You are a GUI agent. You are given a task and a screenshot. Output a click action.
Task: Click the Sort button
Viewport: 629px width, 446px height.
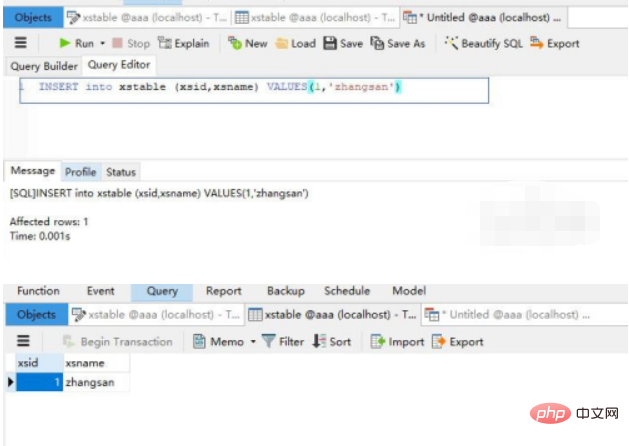pos(332,341)
